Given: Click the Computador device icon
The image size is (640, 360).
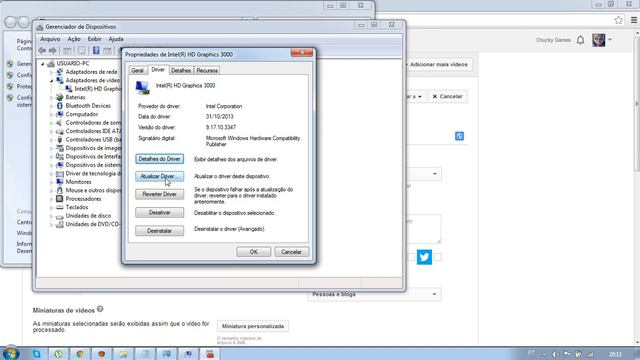Looking at the screenshot, I should [60, 114].
